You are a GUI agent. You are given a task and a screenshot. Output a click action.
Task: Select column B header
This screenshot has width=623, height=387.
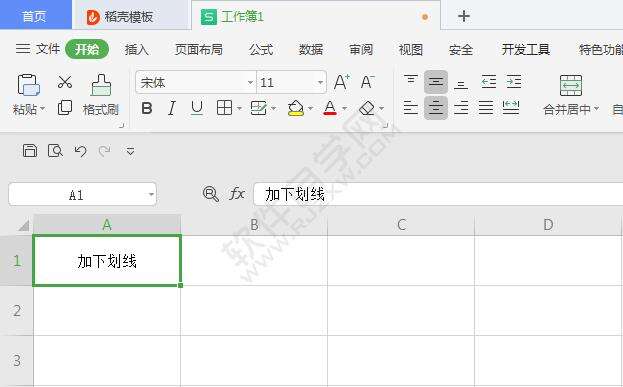click(x=254, y=225)
